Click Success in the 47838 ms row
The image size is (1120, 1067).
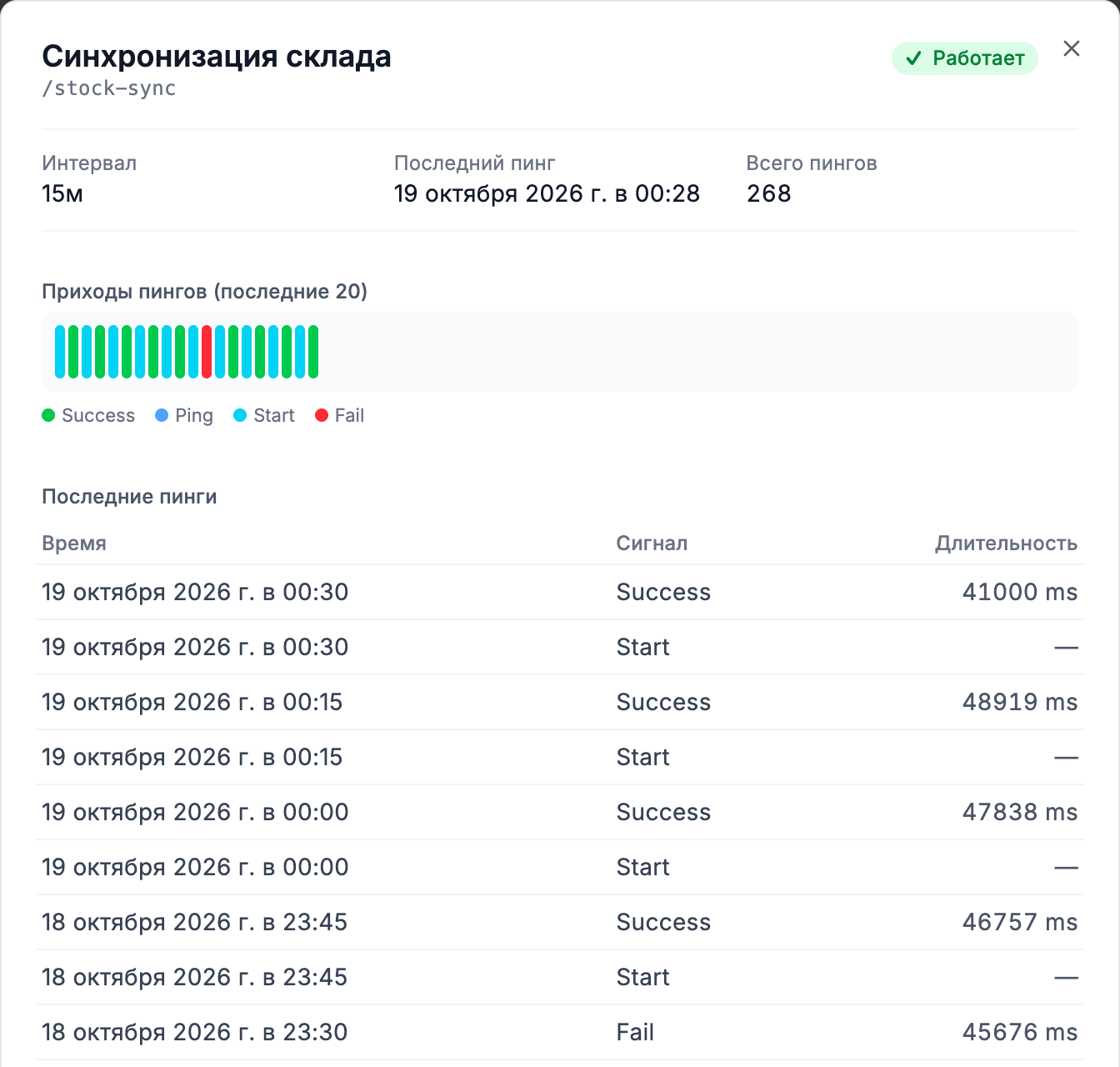(664, 812)
